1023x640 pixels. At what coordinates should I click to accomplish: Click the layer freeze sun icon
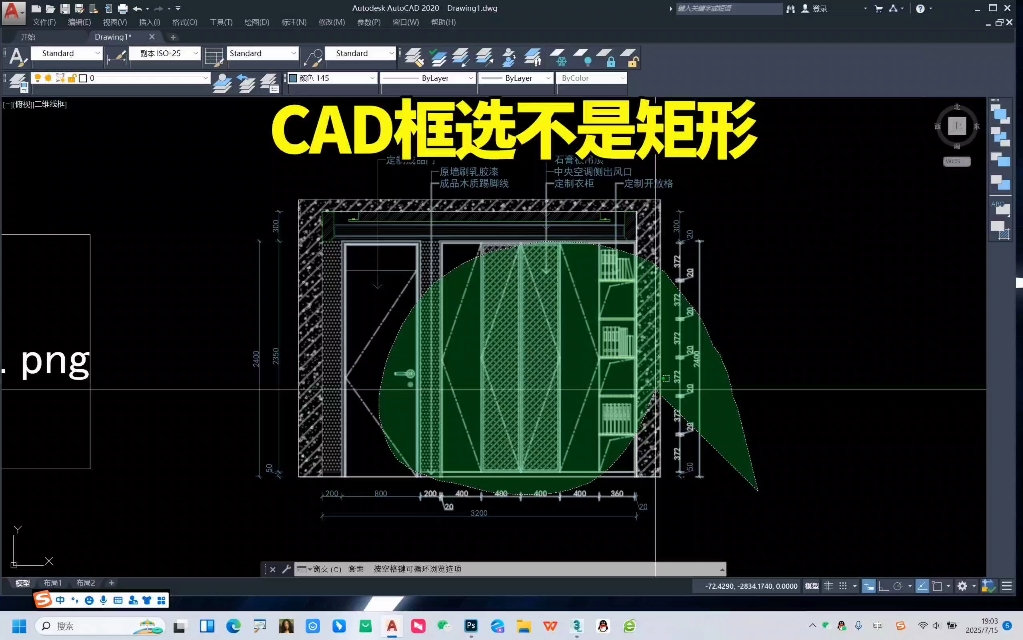48,78
